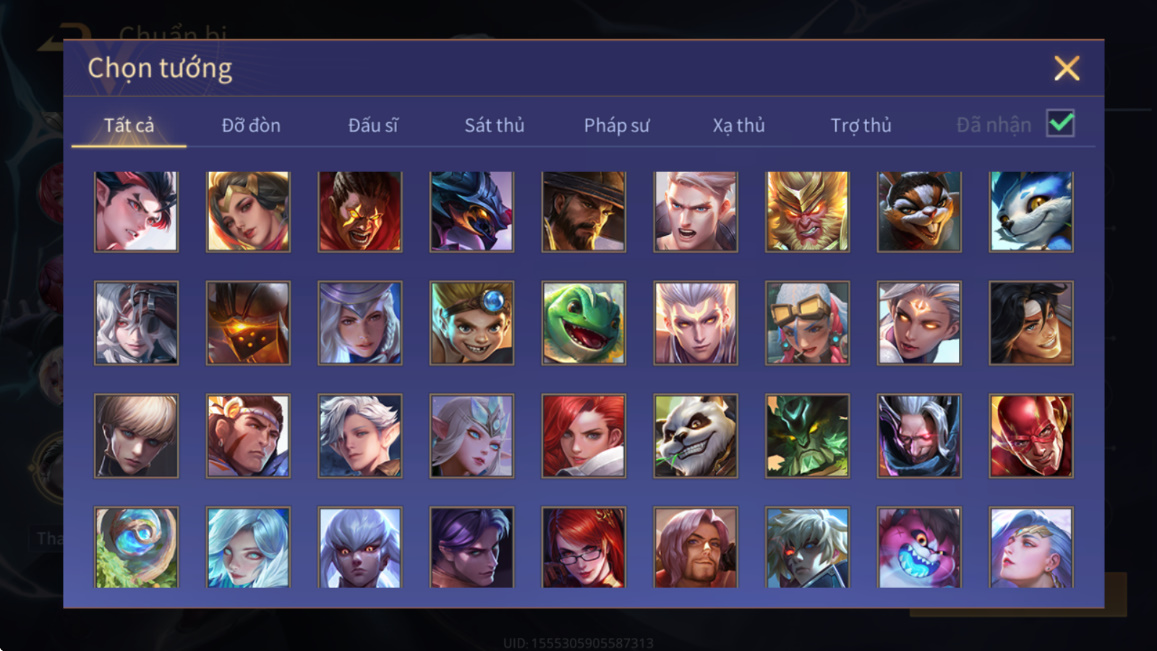
Task: Select the red-masked speedster hero portrait
Action: [1031, 435]
